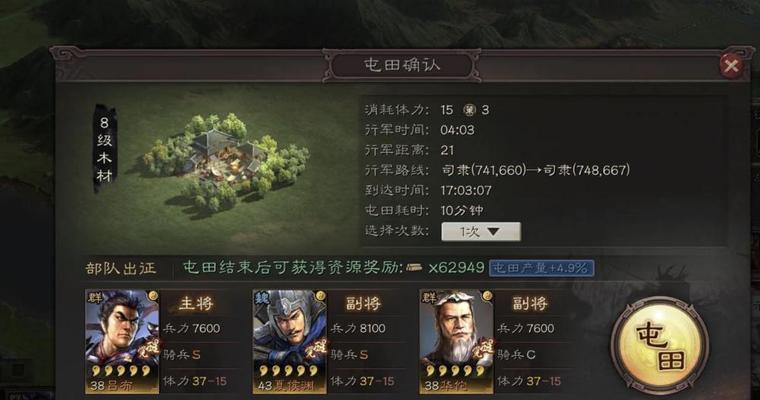Click wood resource icon before x62949
The image size is (760, 400).
[413, 268]
